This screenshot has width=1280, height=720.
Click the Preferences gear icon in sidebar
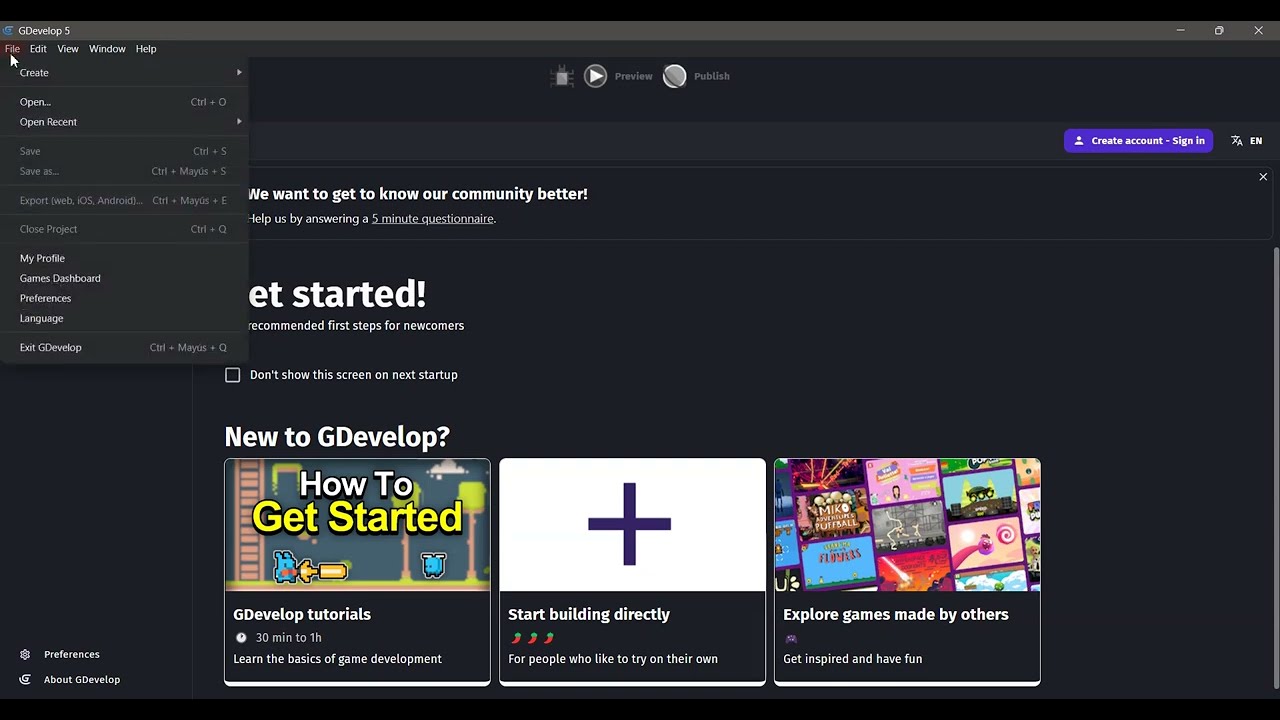pyautogui.click(x=25, y=655)
